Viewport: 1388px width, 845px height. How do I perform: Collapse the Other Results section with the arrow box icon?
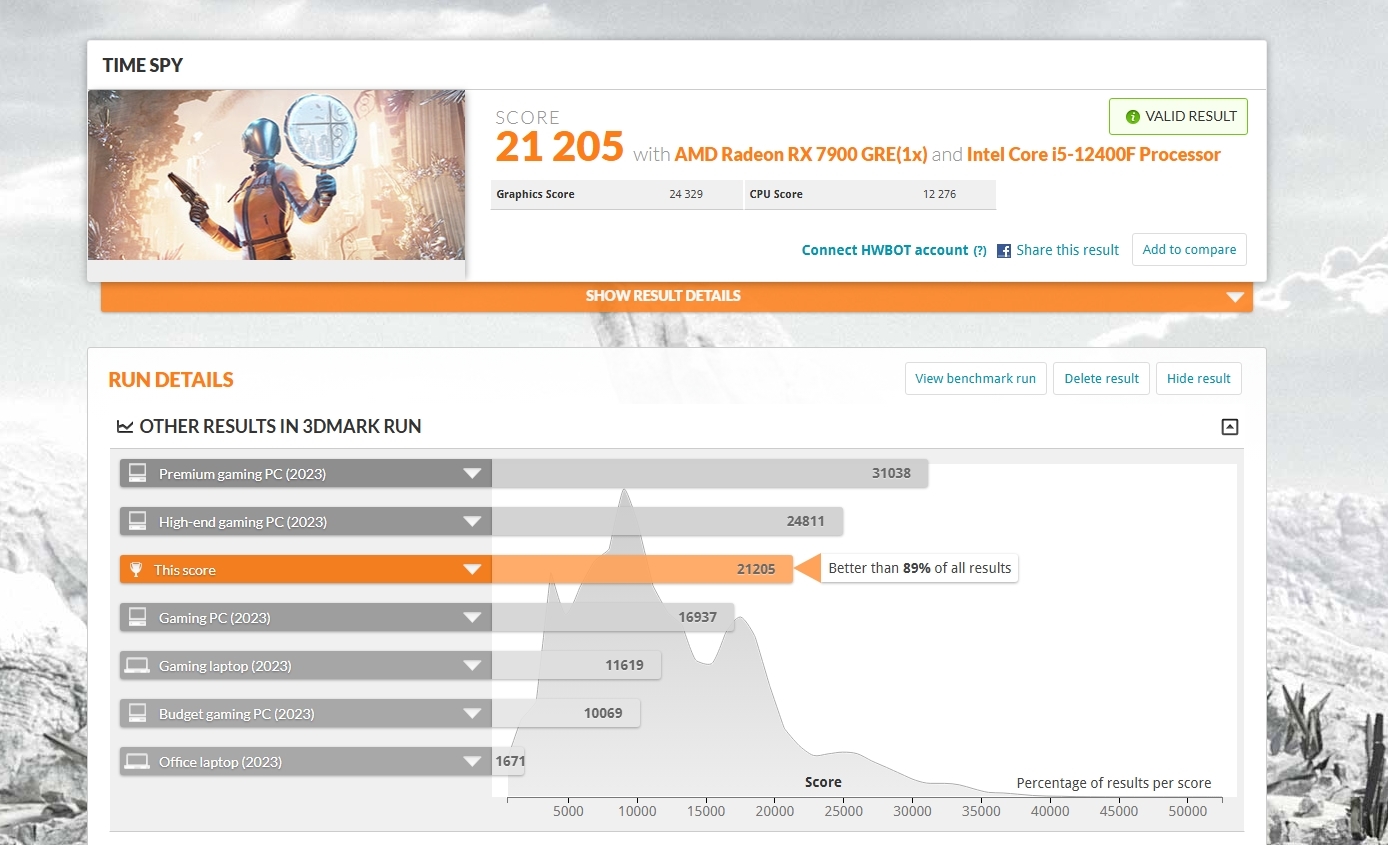pos(1230,427)
